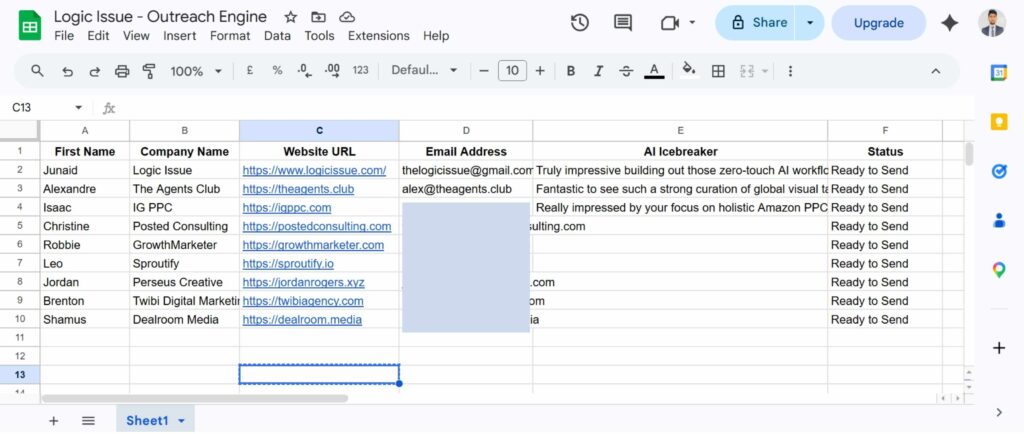Open the Meet call options arrow
The width and height of the screenshot is (1024, 434).
[692, 23]
